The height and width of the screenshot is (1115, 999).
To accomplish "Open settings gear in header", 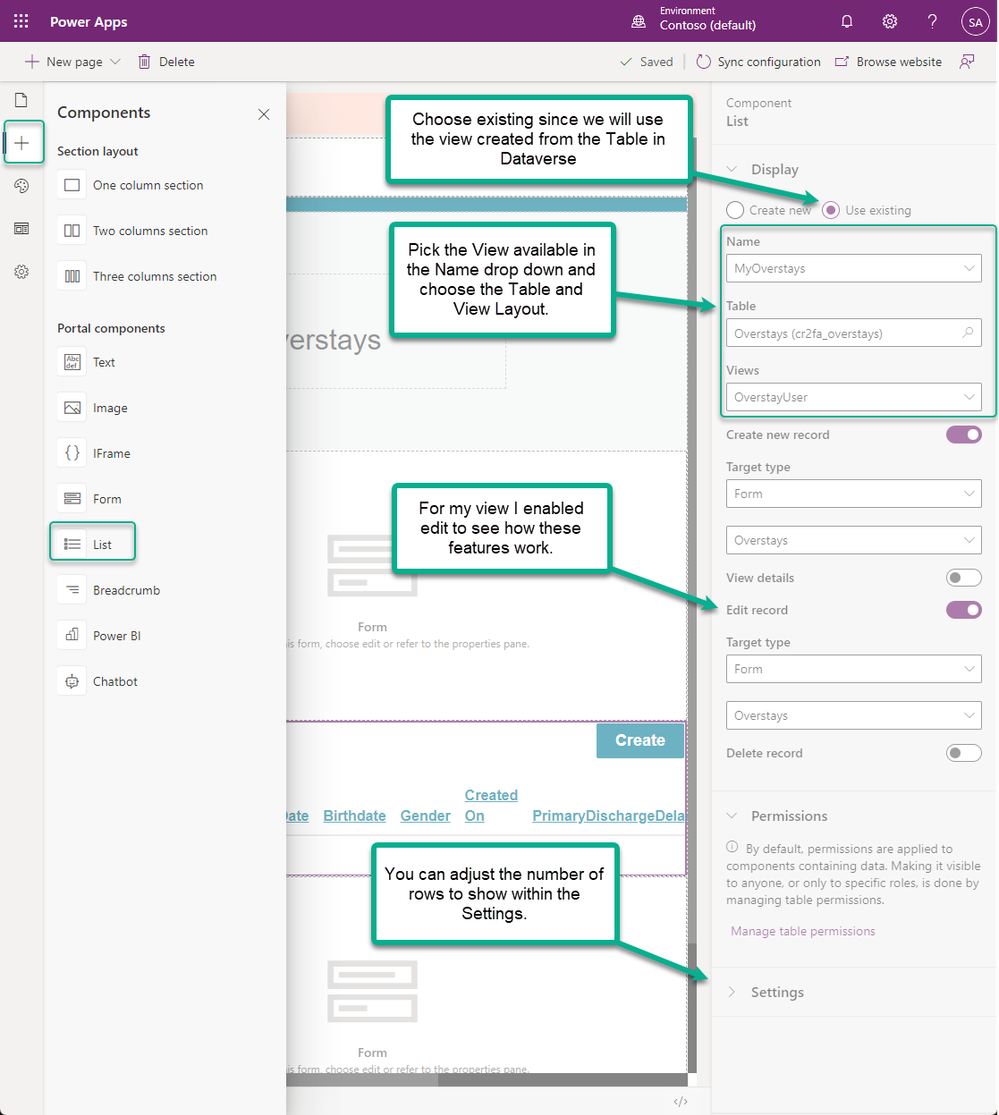I will 890,21.
